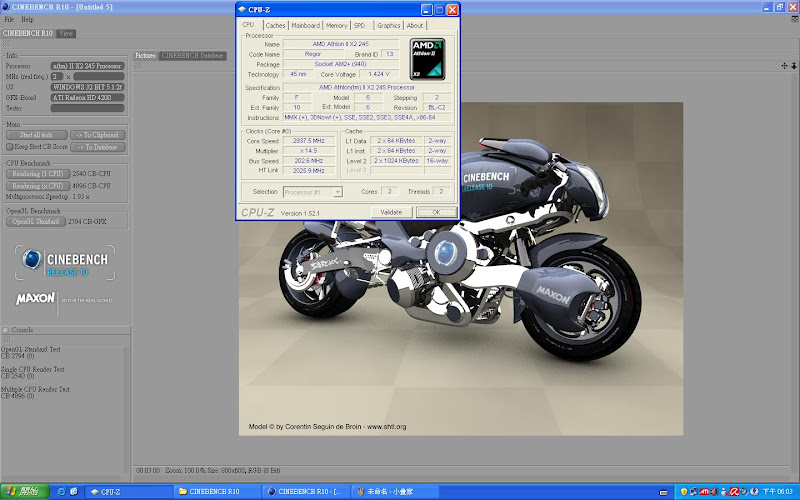Click the MAXON logo in left panel
Viewport: 800px width, 500px height.
[35, 298]
